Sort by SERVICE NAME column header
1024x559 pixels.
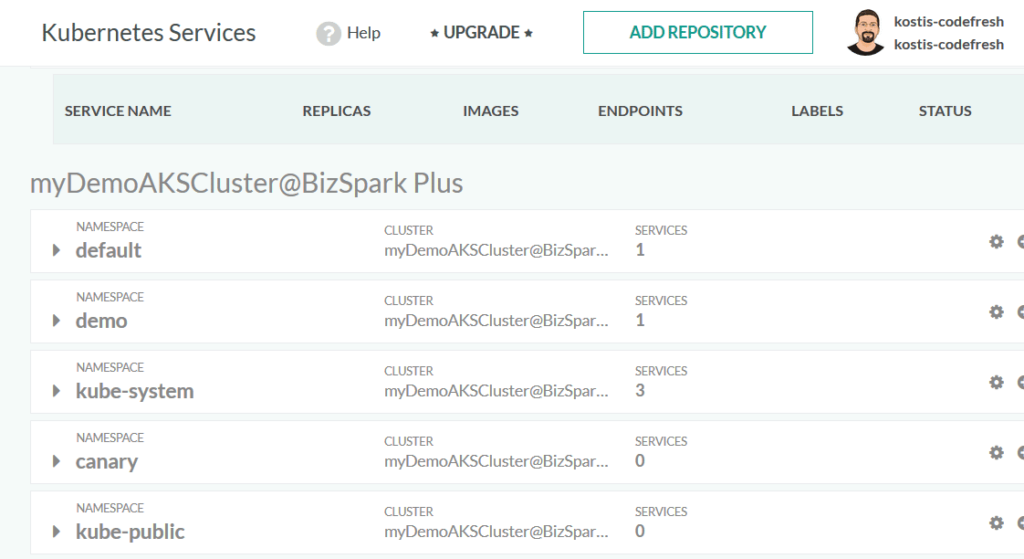point(118,111)
